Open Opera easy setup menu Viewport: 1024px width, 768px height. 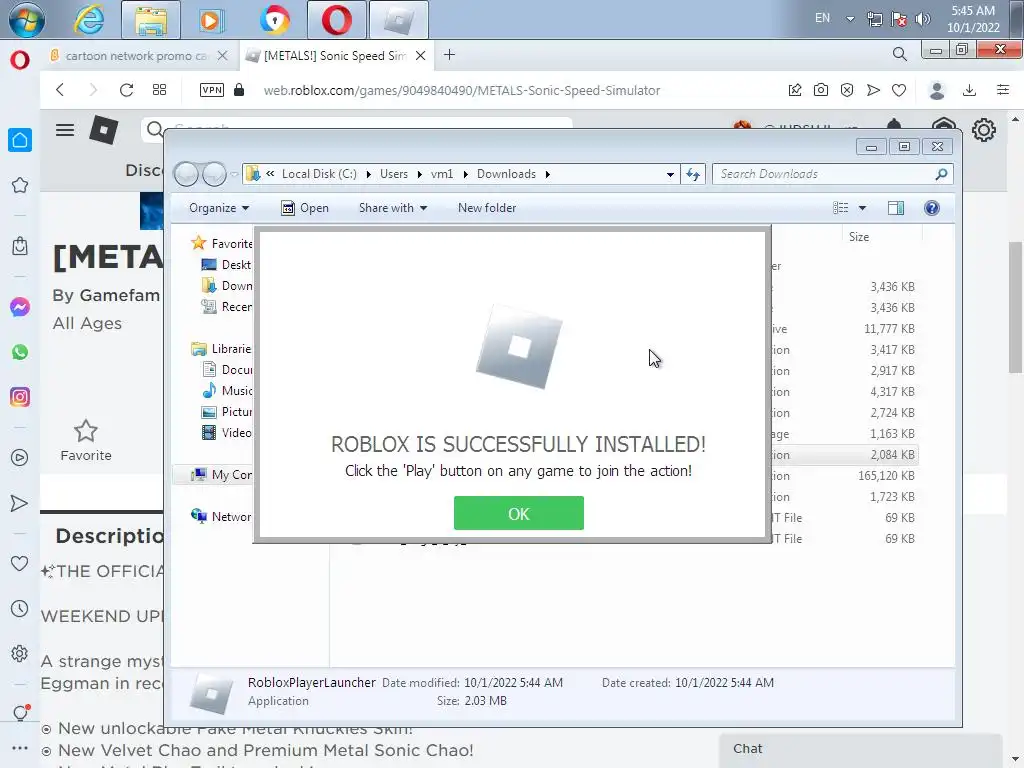point(1003,90)
